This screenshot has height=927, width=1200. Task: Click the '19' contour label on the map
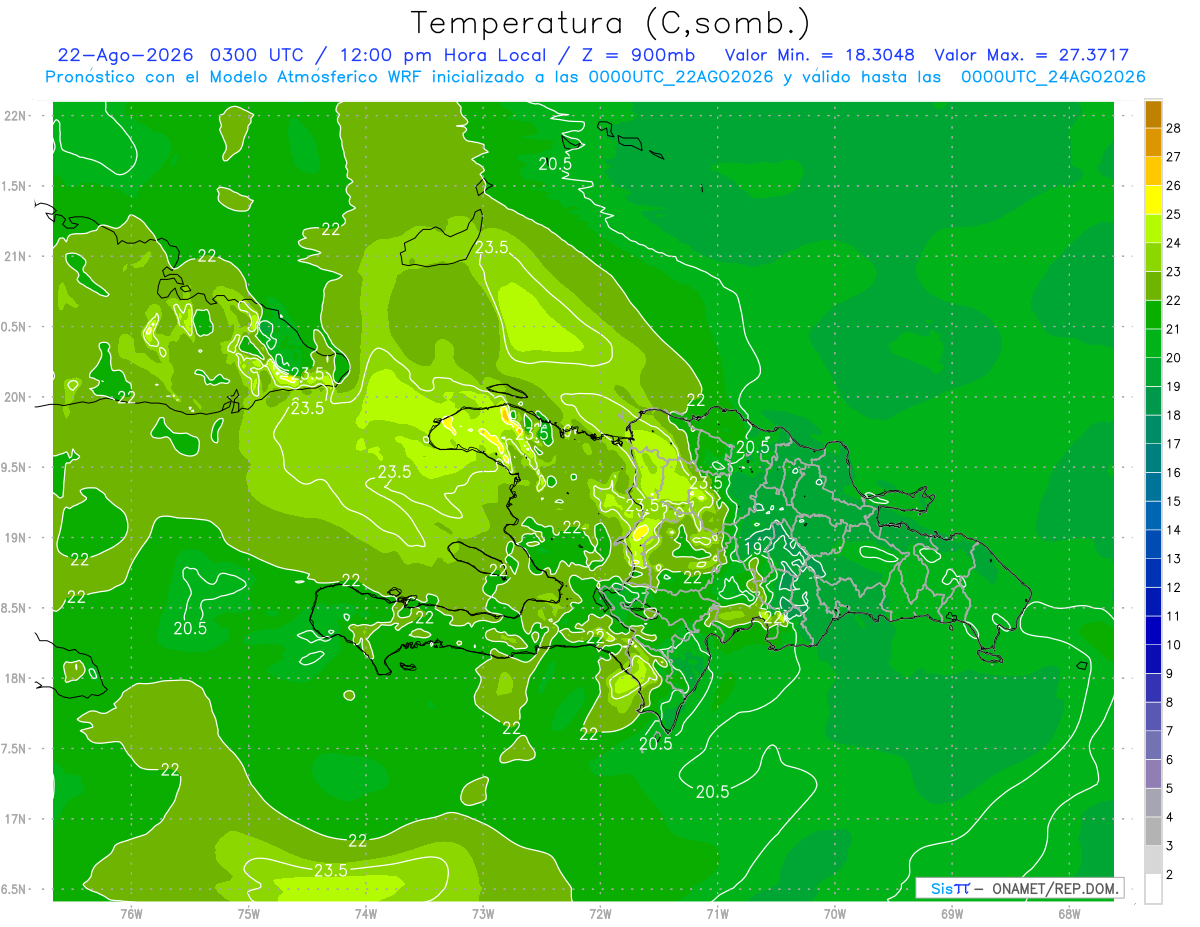pos(753,548)
